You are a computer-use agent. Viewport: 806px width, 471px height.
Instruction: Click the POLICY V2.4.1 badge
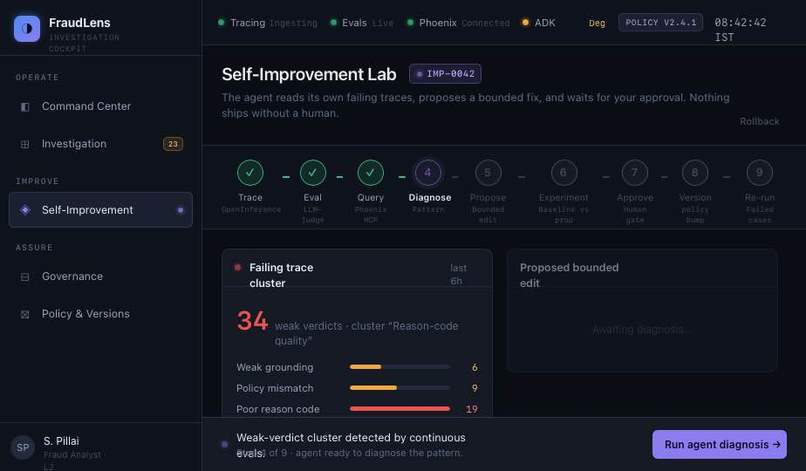point(661,23)
